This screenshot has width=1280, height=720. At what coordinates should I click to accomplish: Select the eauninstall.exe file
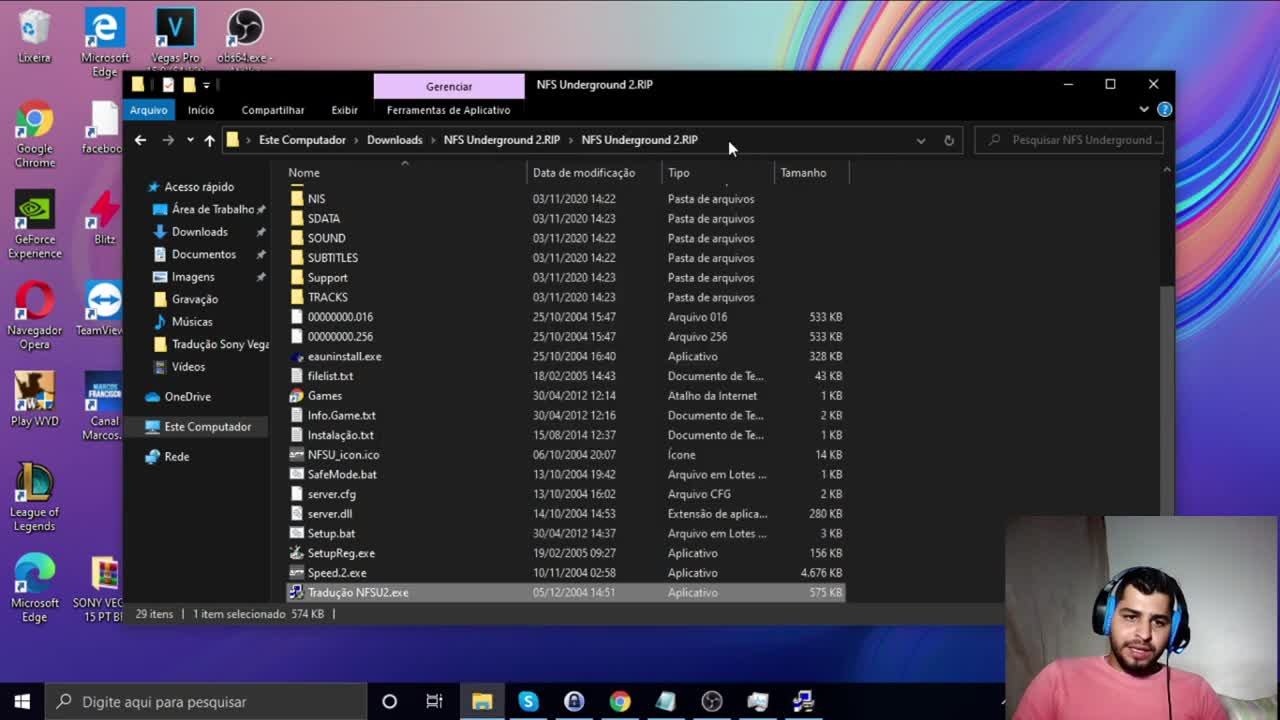coord(344,356)
